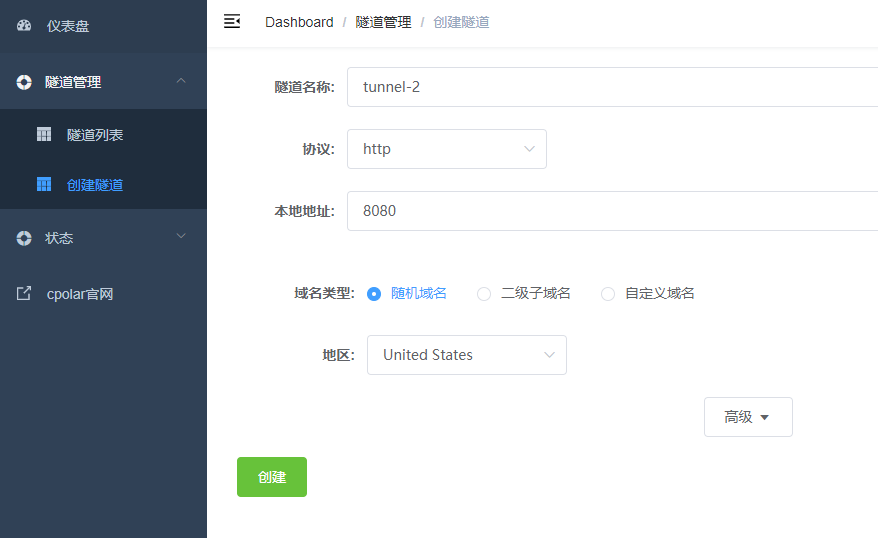Screen dimensions: 878x538
Task: Click 隧道管理 in the breadcrumb
Action: (384, 22)
